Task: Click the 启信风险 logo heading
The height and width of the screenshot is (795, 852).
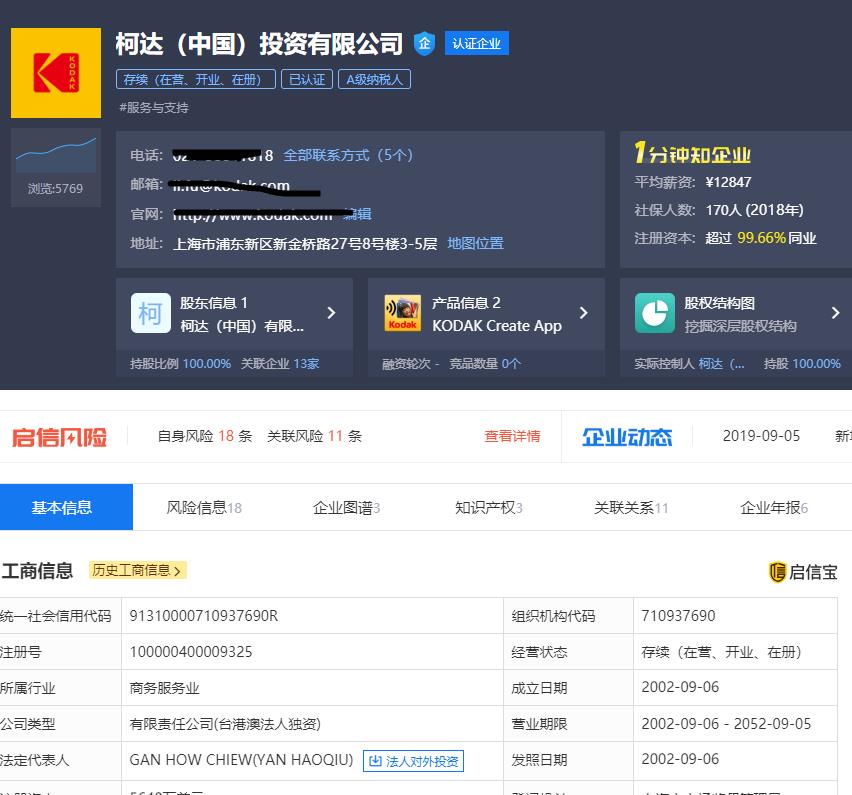Action: point(59,437)
